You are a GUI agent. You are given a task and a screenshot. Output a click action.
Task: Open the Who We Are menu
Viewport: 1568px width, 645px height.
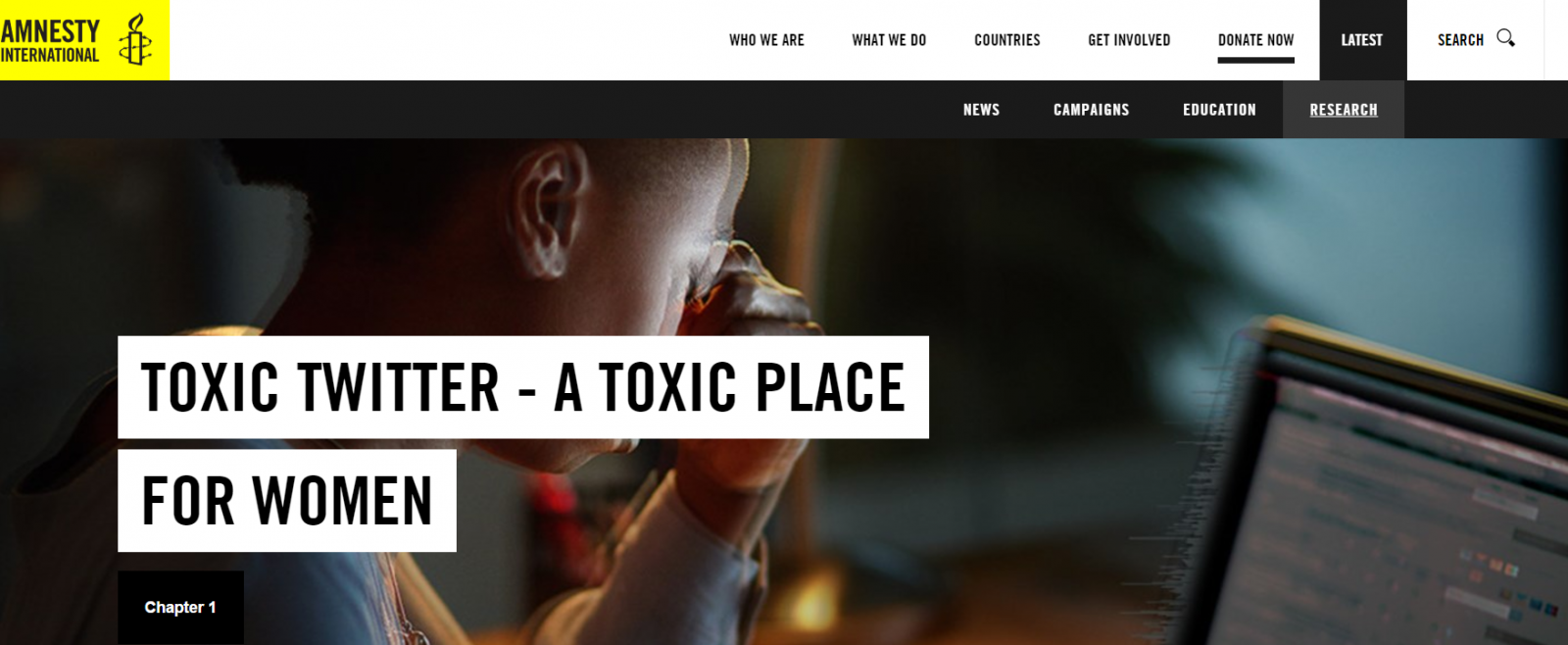[x=766, y=40]
